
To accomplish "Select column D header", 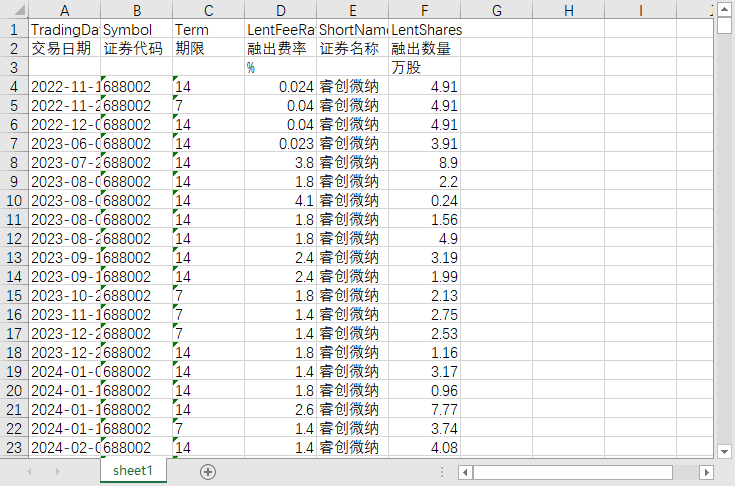I will [280, 10].
